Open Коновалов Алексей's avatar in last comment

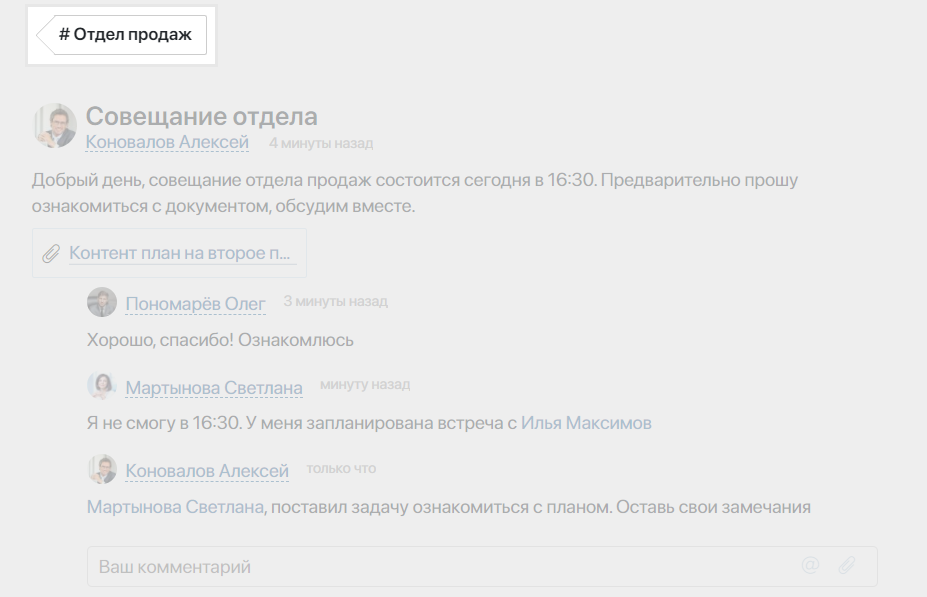pyautogui.click(x=102, y=469)
